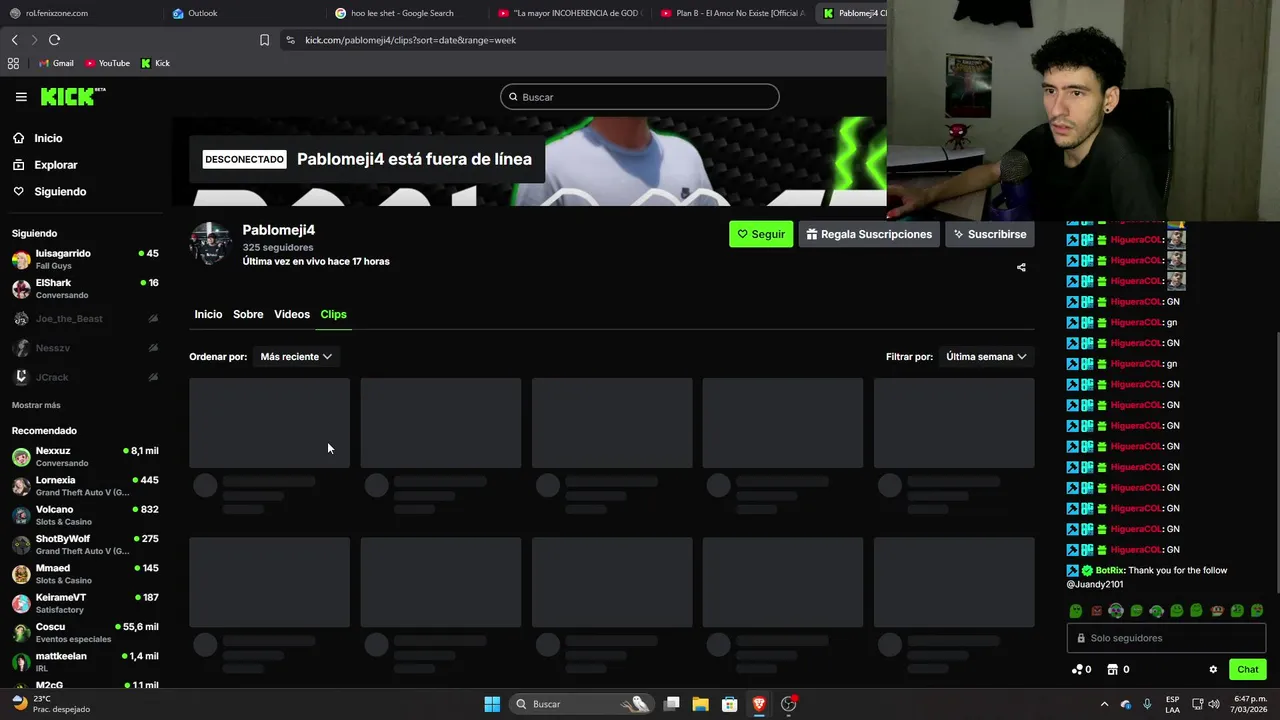
Task: Expand Mostrar más in Siguiendo list
Action: point(36,405)
